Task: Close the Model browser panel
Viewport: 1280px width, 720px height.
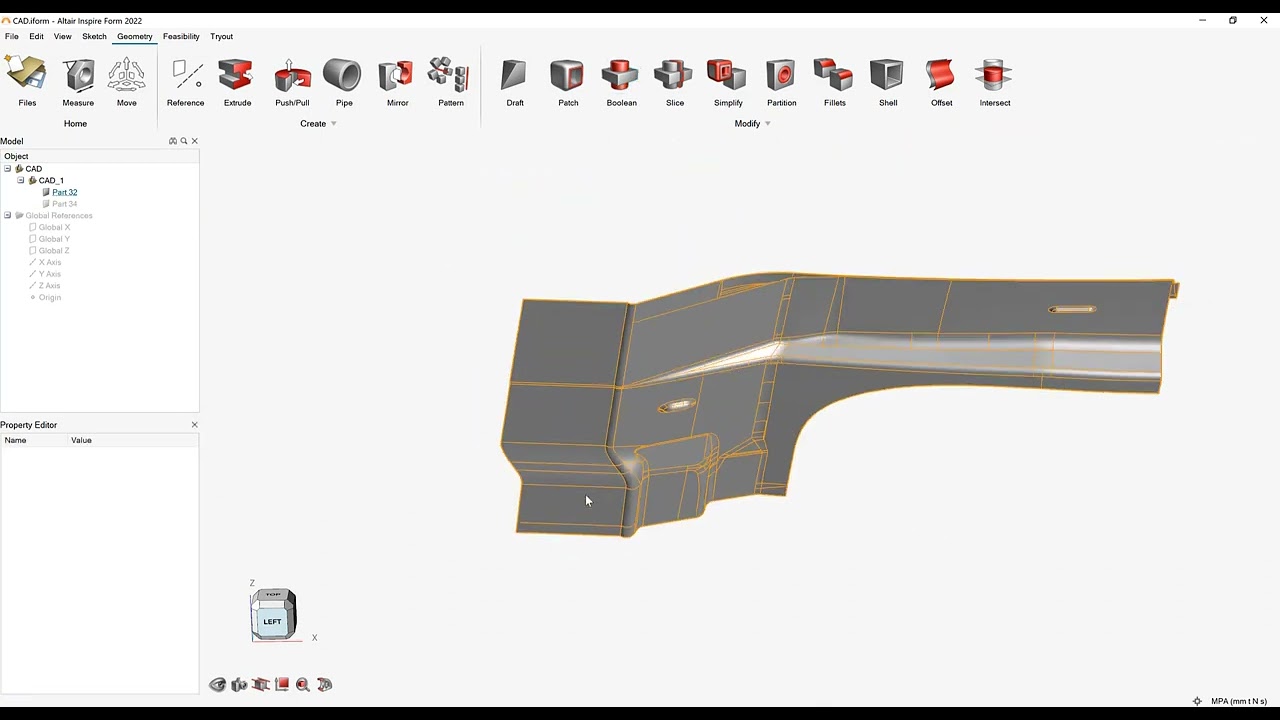Action: [195, 141]
